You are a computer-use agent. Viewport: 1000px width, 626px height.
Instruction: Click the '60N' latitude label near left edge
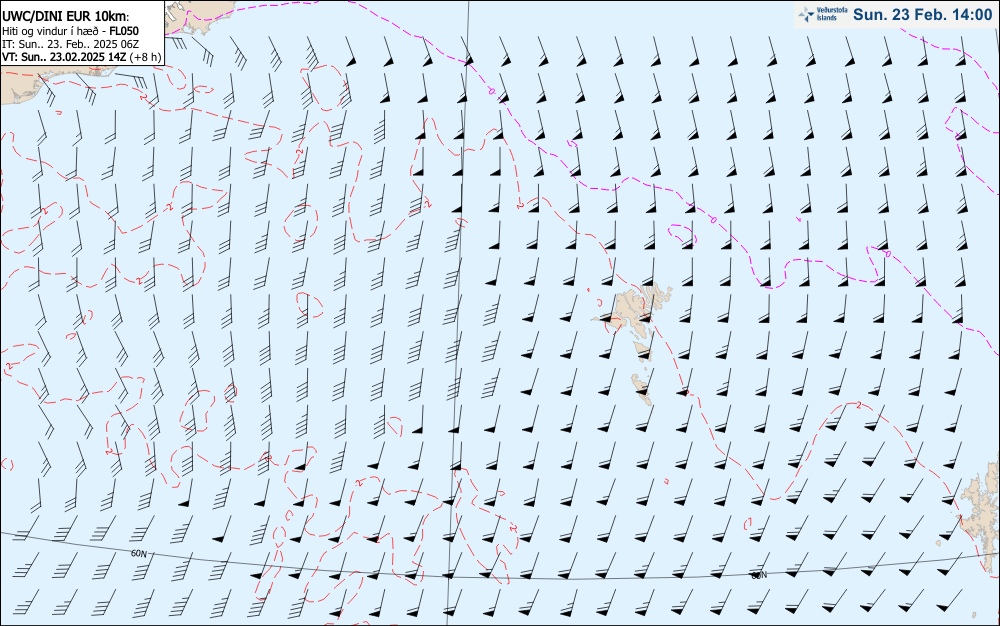click(x=138, y=553)
